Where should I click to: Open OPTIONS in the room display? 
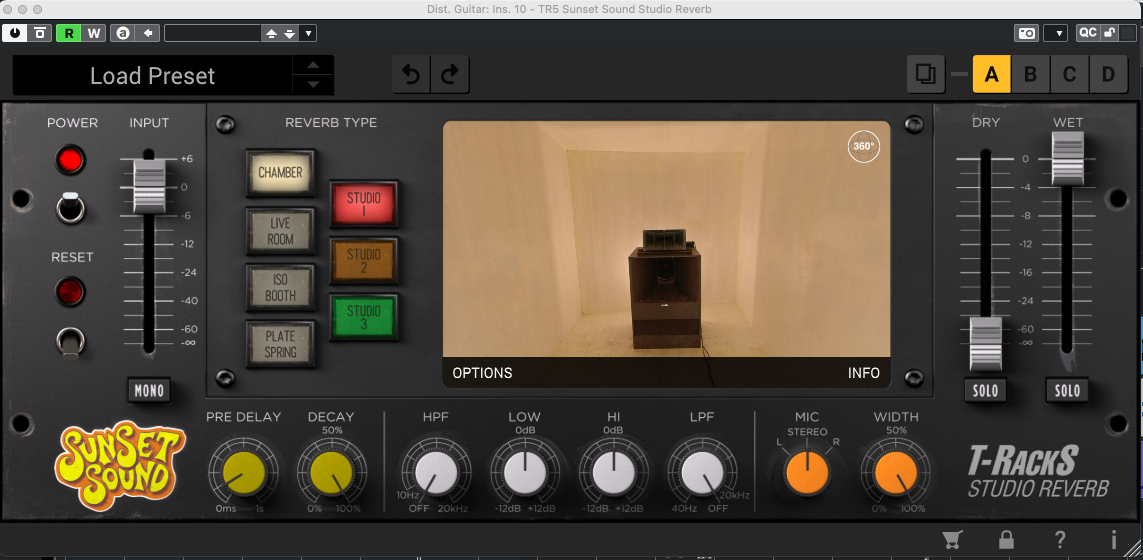(x=482, y=373)
